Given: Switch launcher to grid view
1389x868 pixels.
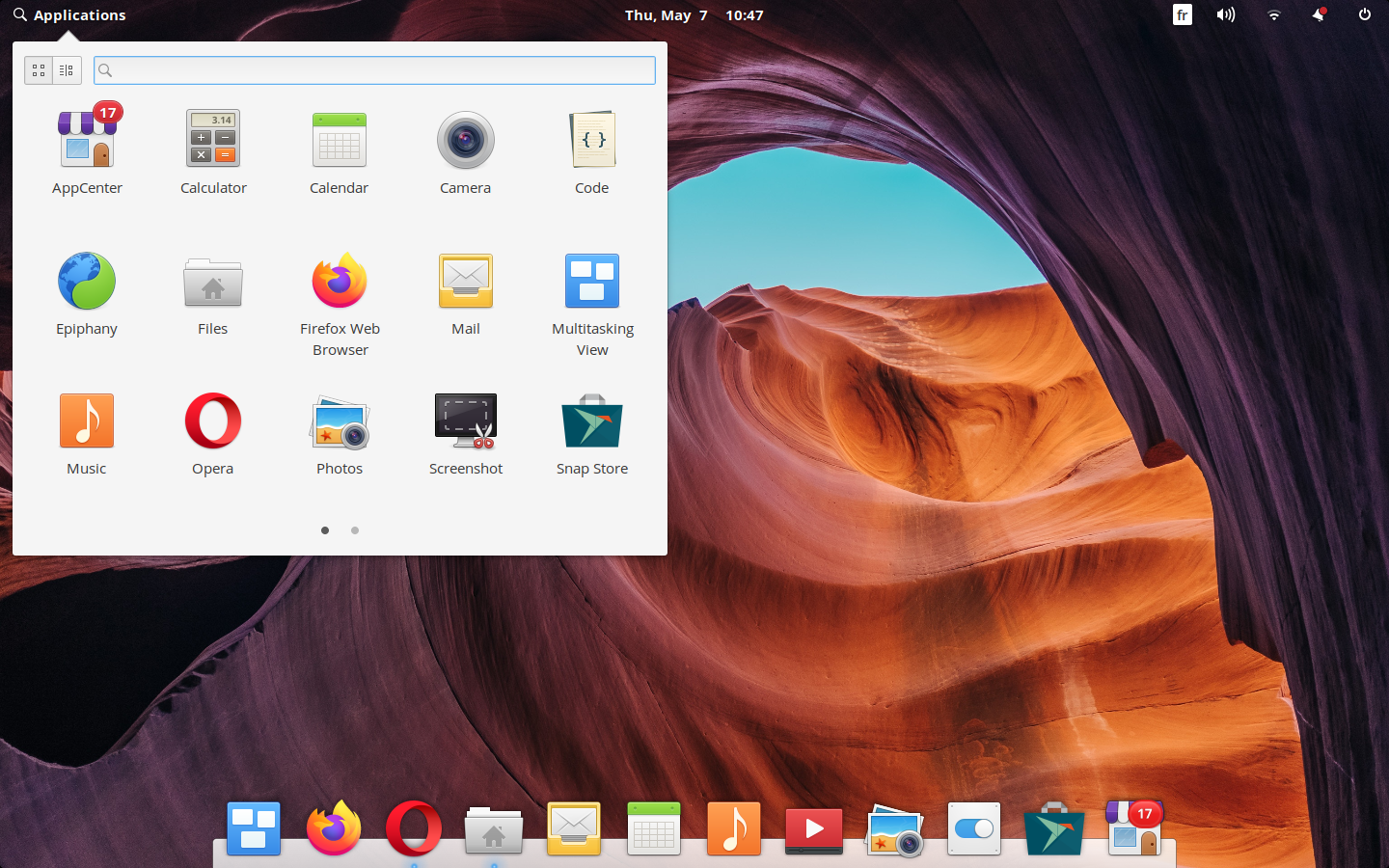Looking at the screenshot, I should pyautogui.click(x=39, y=70).
